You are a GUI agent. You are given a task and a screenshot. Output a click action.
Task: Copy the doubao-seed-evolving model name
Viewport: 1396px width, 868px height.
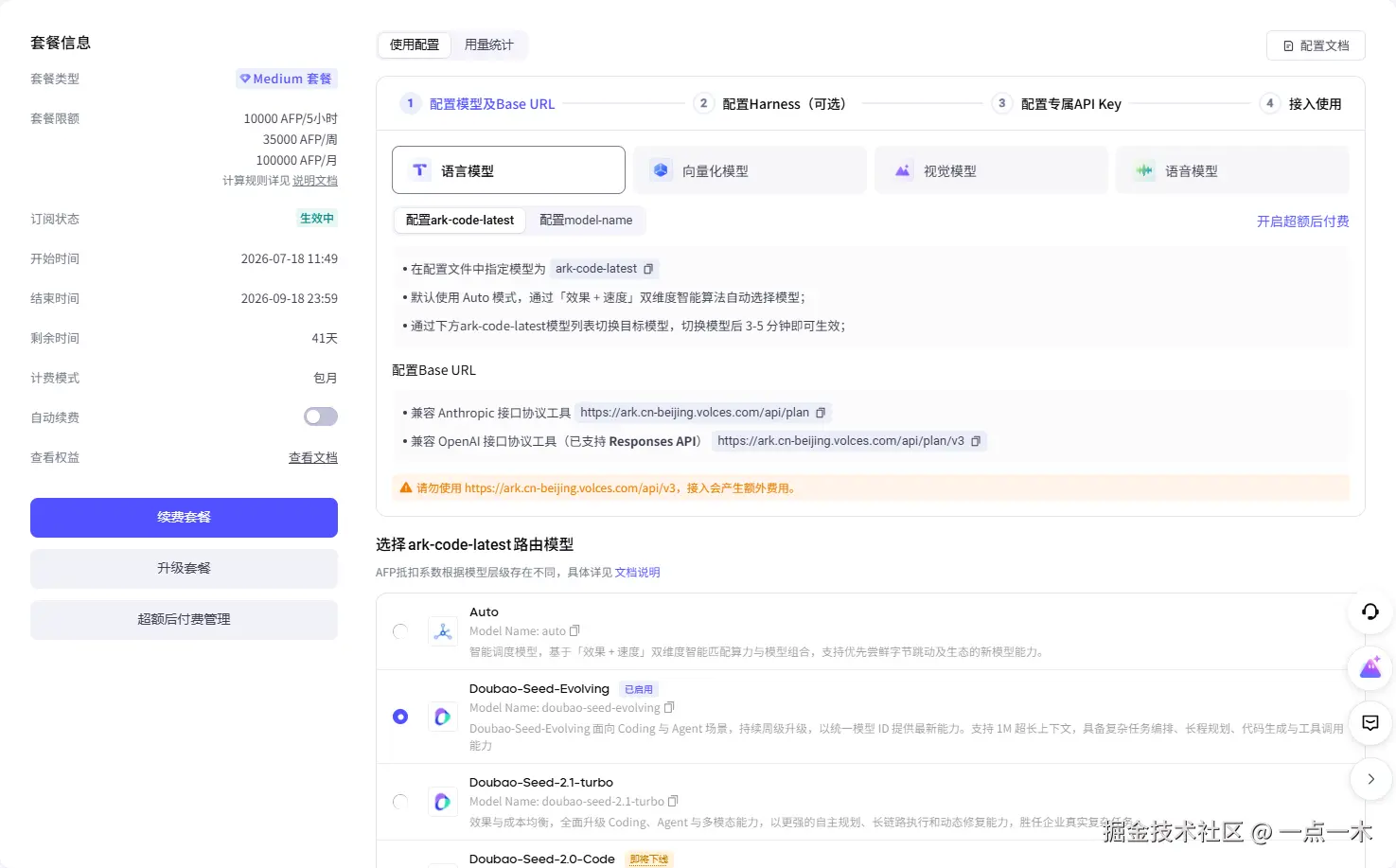coord(669,707)
